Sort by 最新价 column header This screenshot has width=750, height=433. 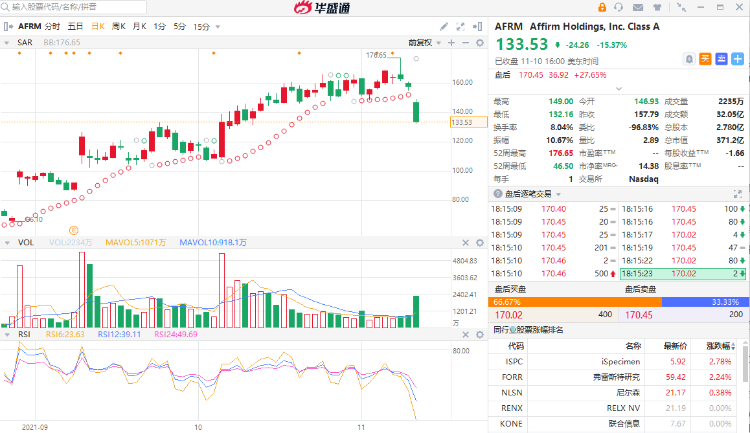(674, 346)
